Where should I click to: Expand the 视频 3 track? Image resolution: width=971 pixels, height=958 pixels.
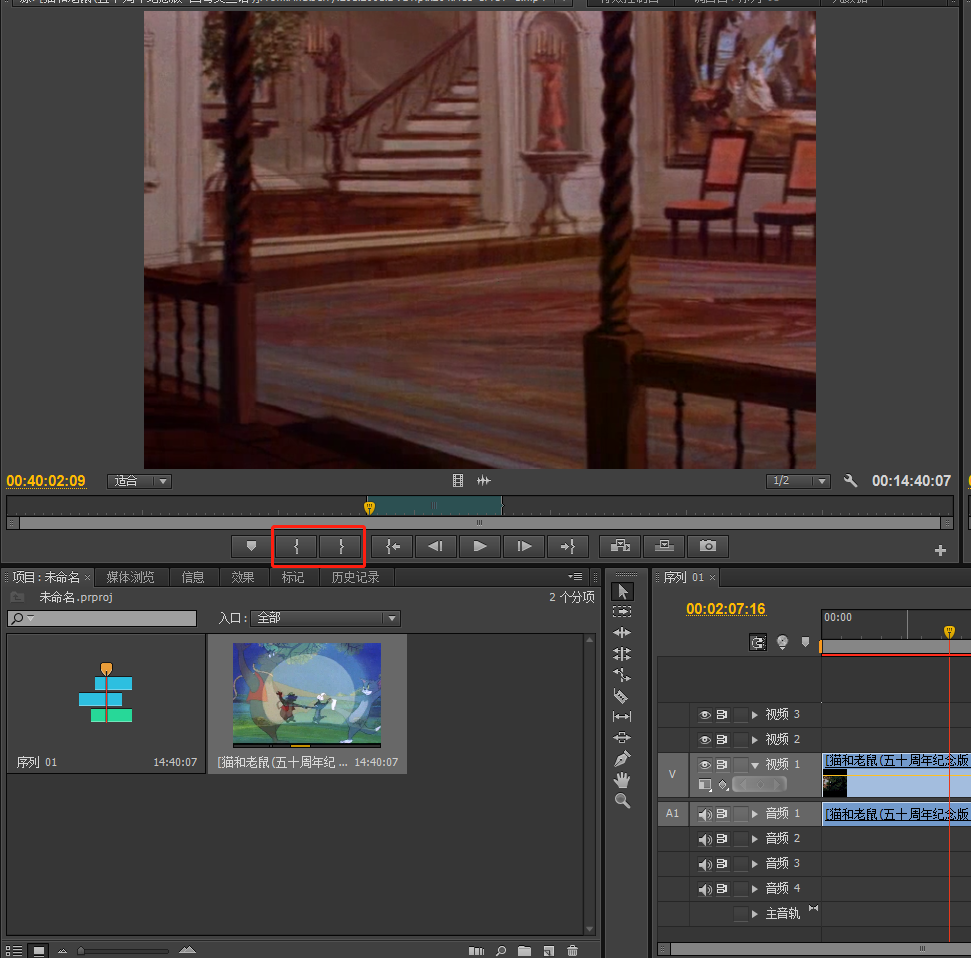pos(755,715)
